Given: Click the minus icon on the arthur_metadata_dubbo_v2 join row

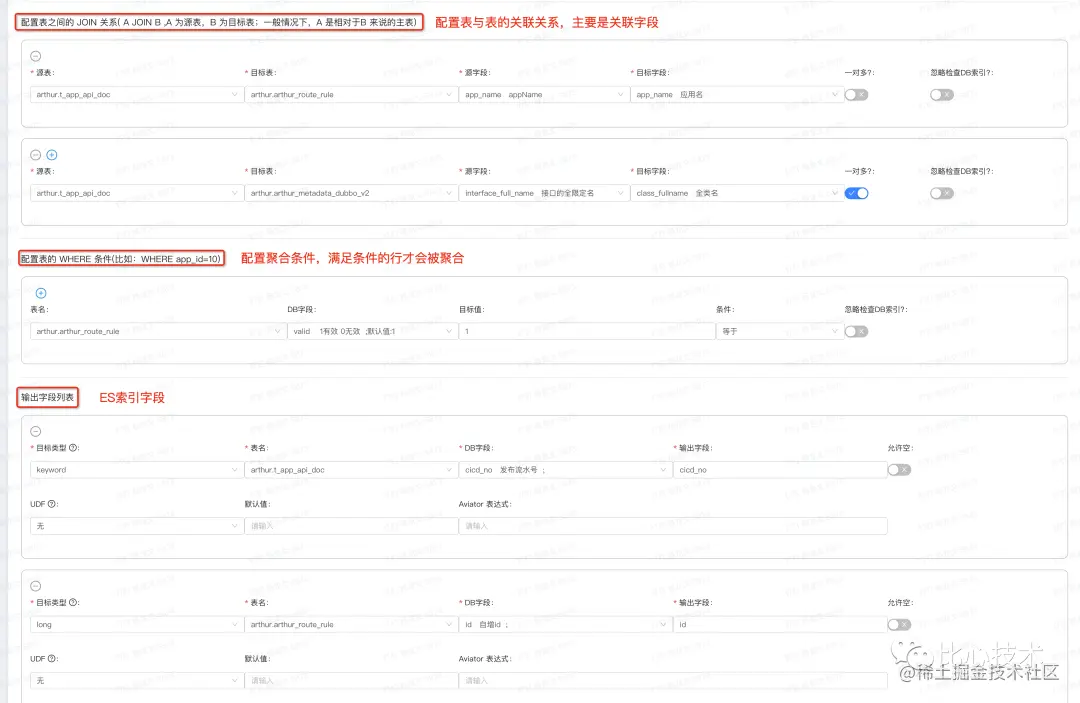Looking at the screenshot, I should tap(36, 155).
